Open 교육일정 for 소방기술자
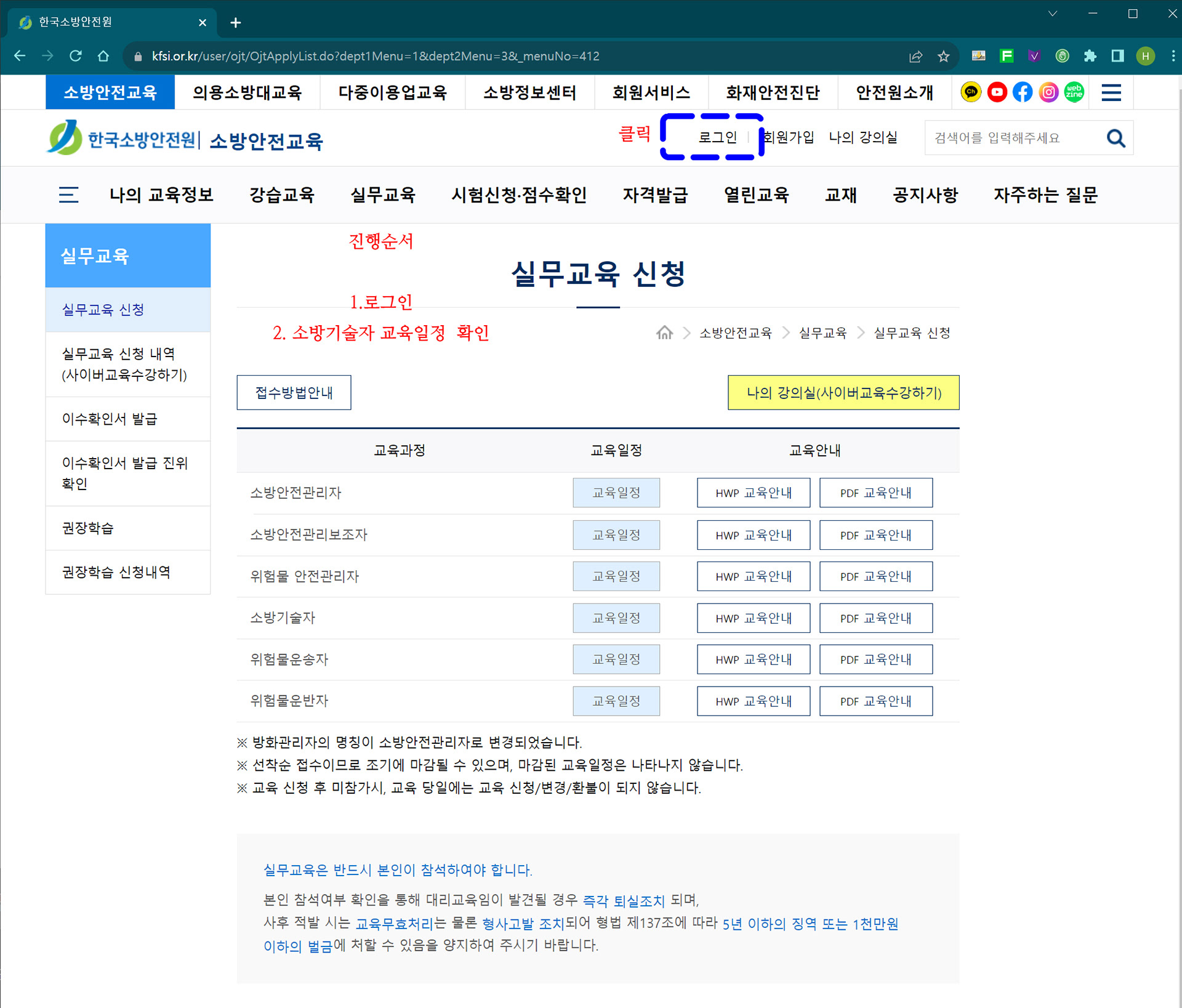1182x1008 pixels. (616, 618)
